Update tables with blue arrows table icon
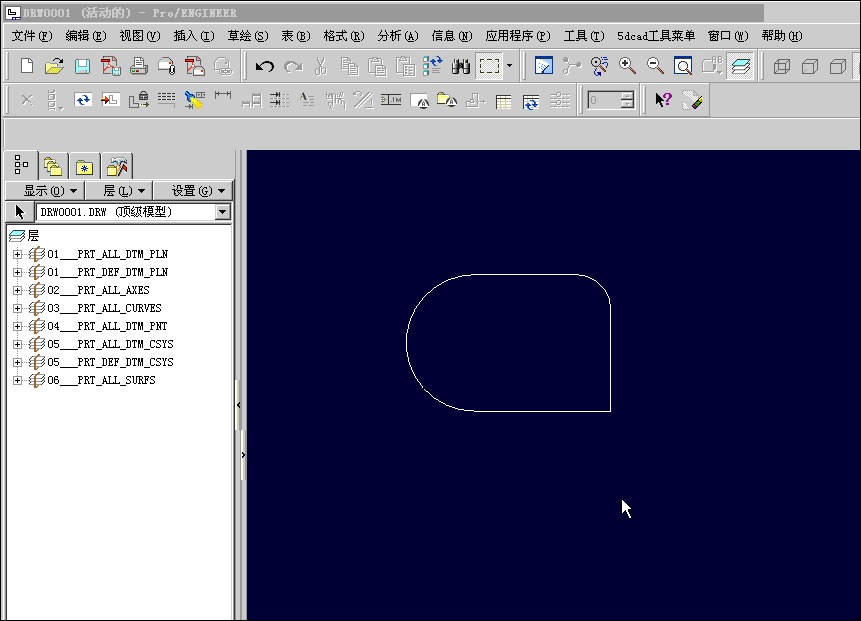Viewport: 861px width, 621px height. [x=531, y=101]
